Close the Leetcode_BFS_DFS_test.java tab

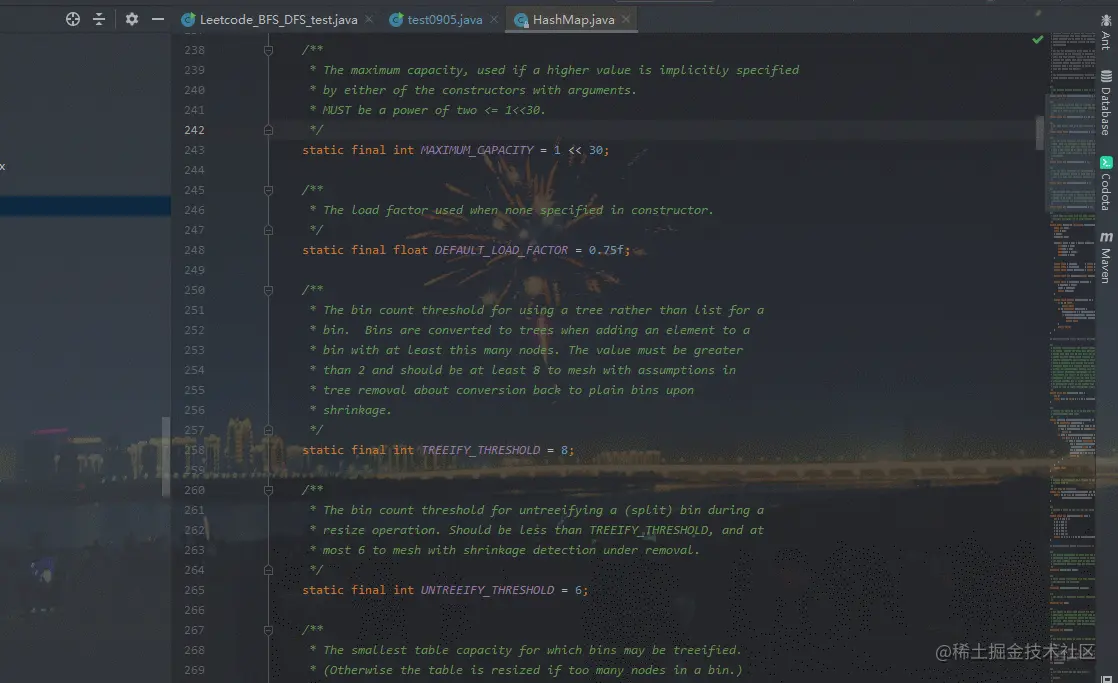coord(369,19)
